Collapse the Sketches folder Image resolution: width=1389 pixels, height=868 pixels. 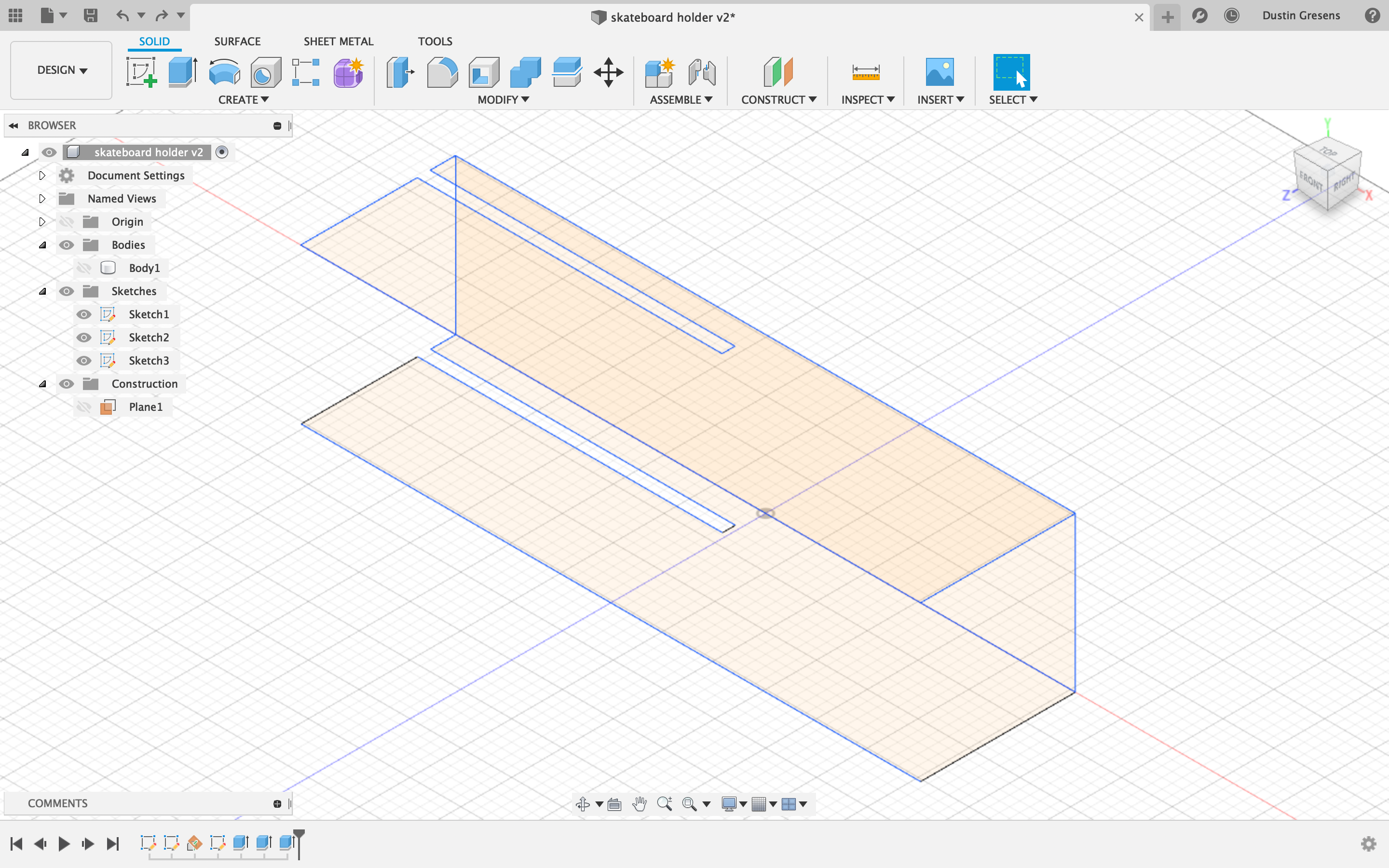[42, 290]
